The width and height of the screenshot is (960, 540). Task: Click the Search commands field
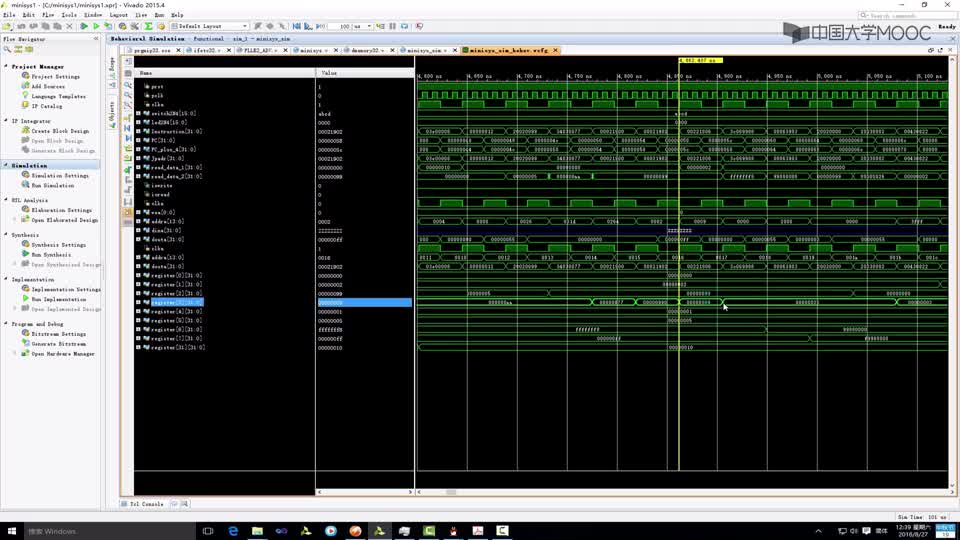point(904,15)
